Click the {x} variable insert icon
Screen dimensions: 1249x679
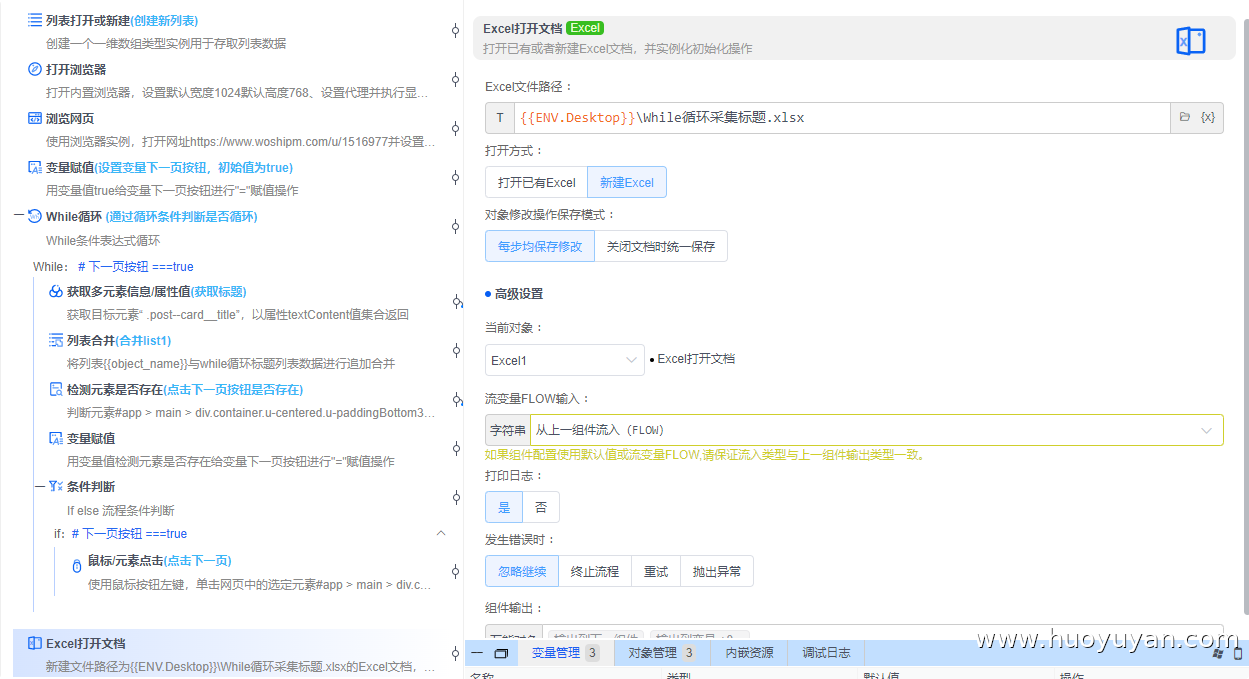pos(1208,117)
